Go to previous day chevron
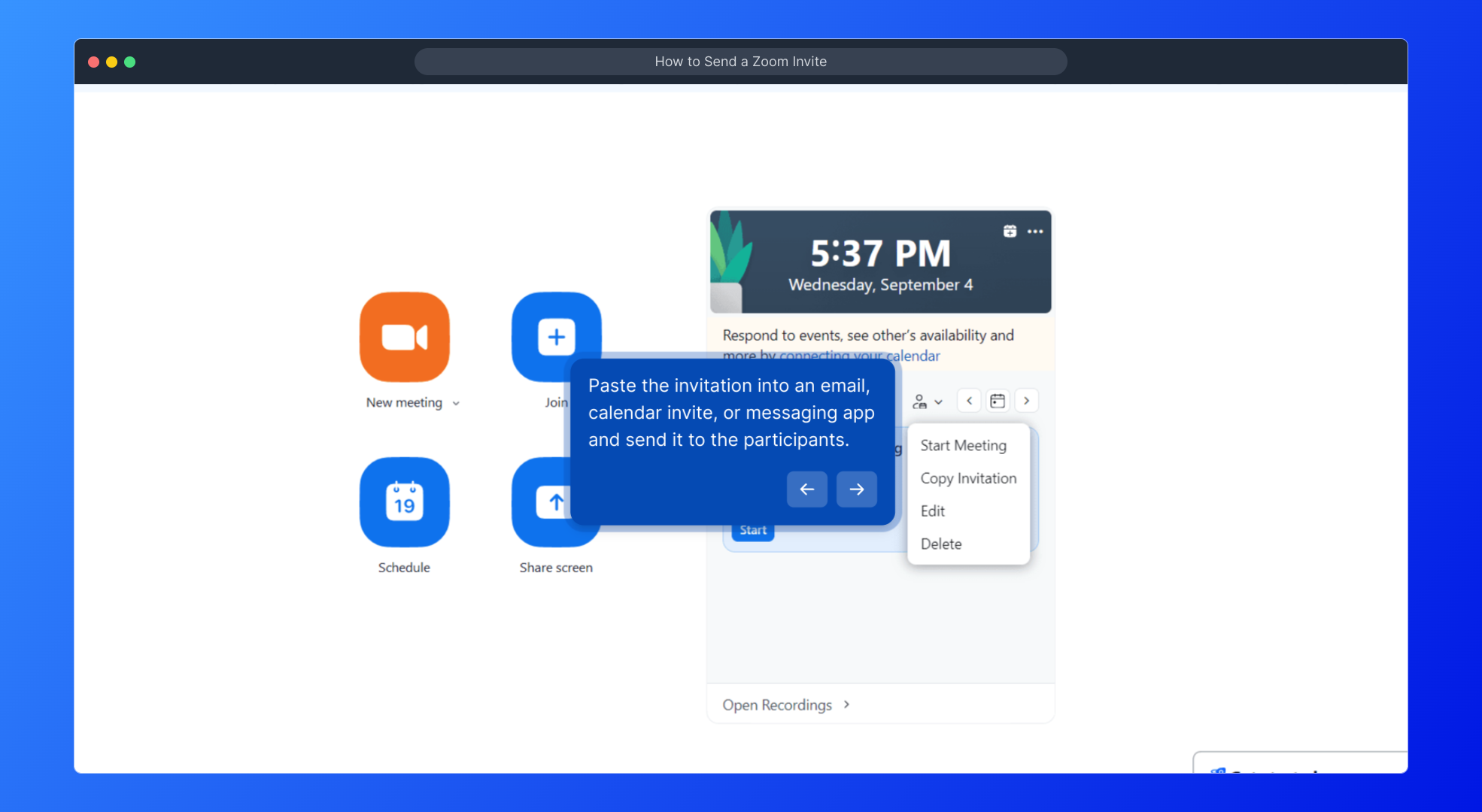 [x=969, y=401]
